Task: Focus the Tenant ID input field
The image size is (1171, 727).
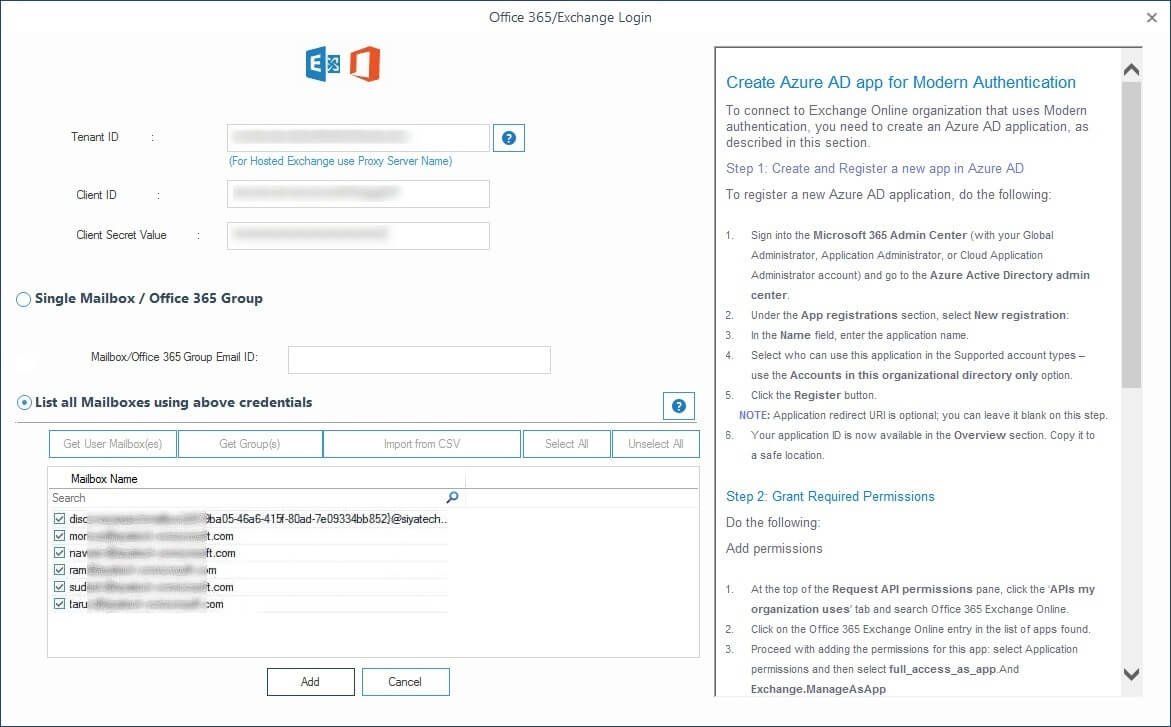Action: (x=358, y=137)
